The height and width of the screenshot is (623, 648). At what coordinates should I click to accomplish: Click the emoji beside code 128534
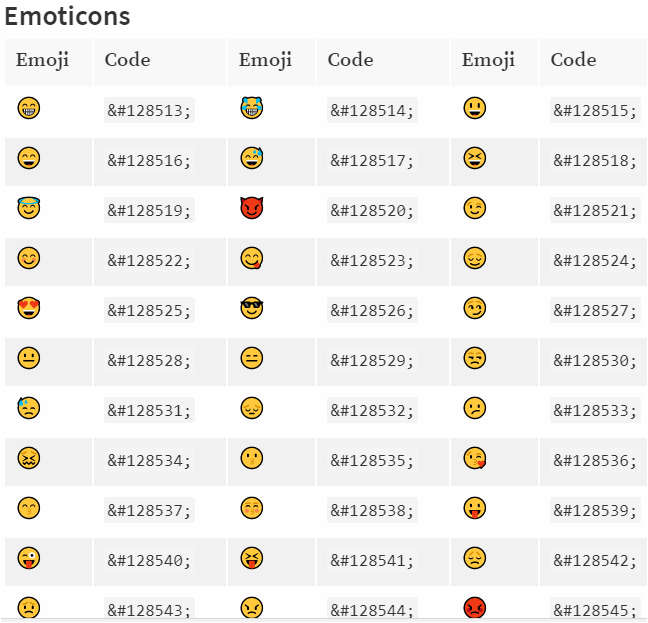(29, 459)
